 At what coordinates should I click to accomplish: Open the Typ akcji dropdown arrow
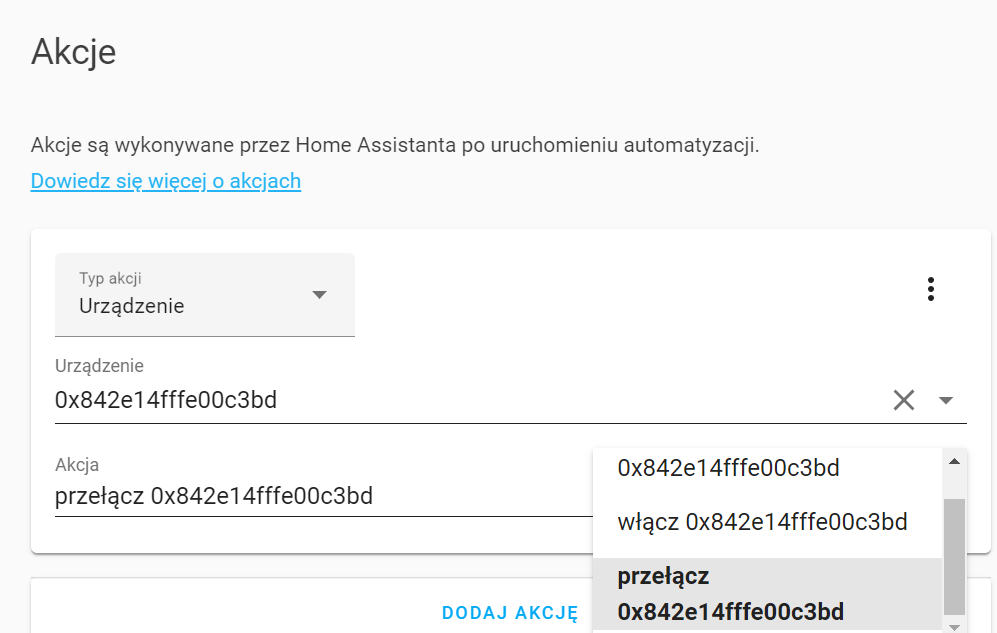(319, 295)
